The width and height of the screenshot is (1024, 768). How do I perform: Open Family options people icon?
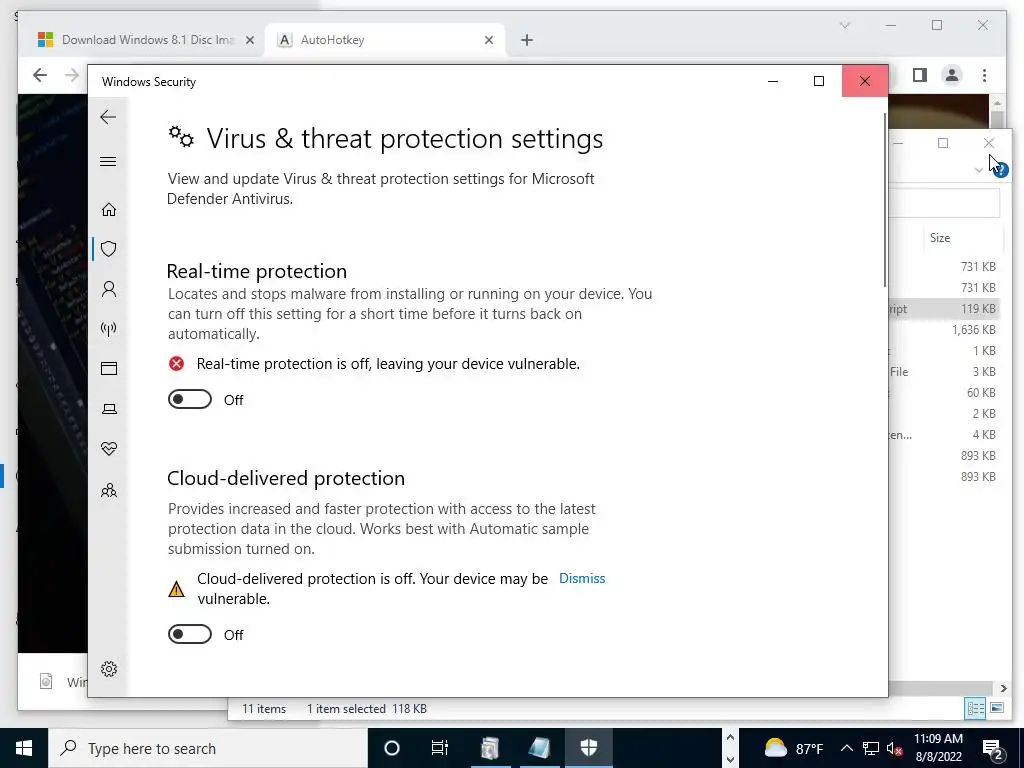[108, 490]
